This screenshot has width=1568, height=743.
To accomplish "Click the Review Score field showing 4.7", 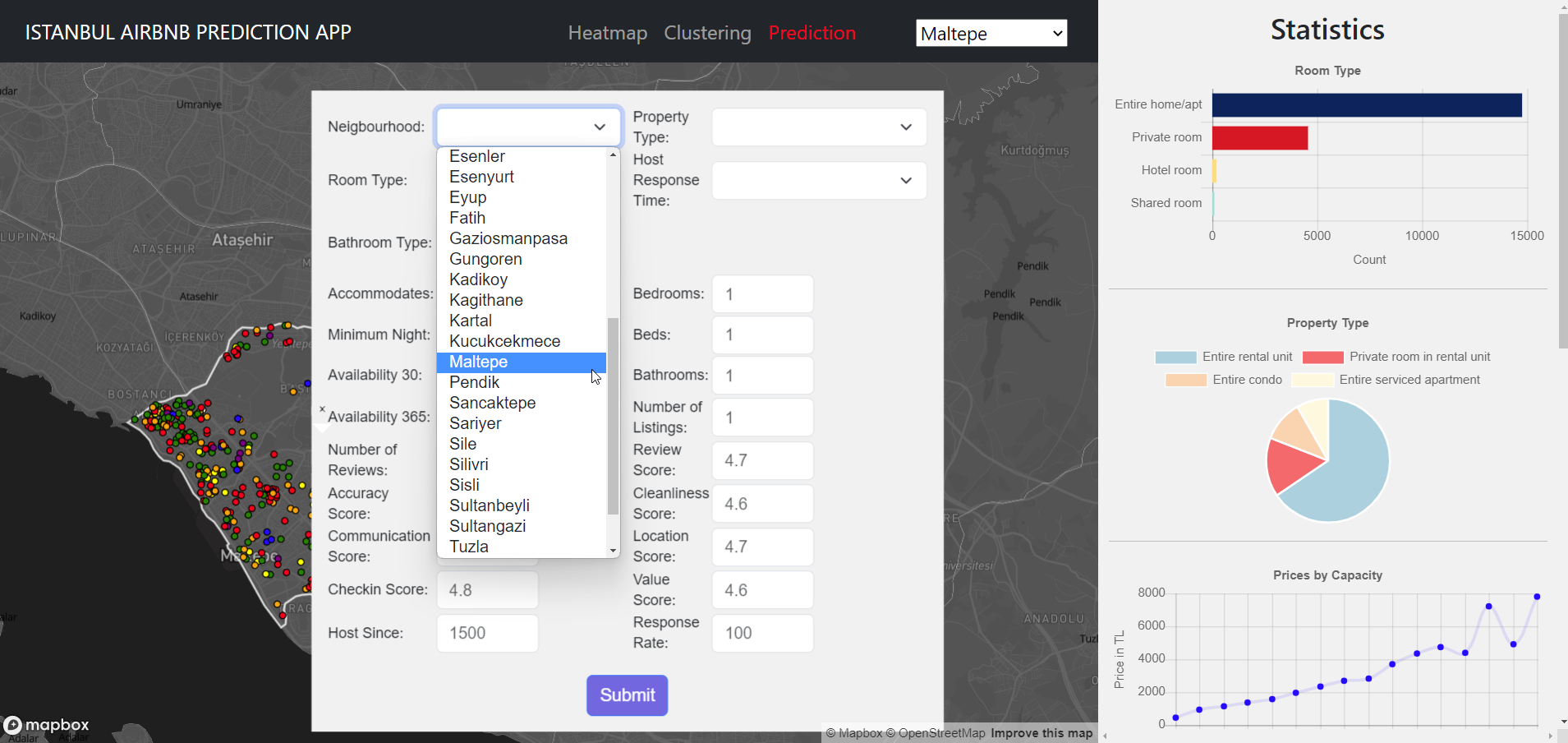I will click(761, 460).
